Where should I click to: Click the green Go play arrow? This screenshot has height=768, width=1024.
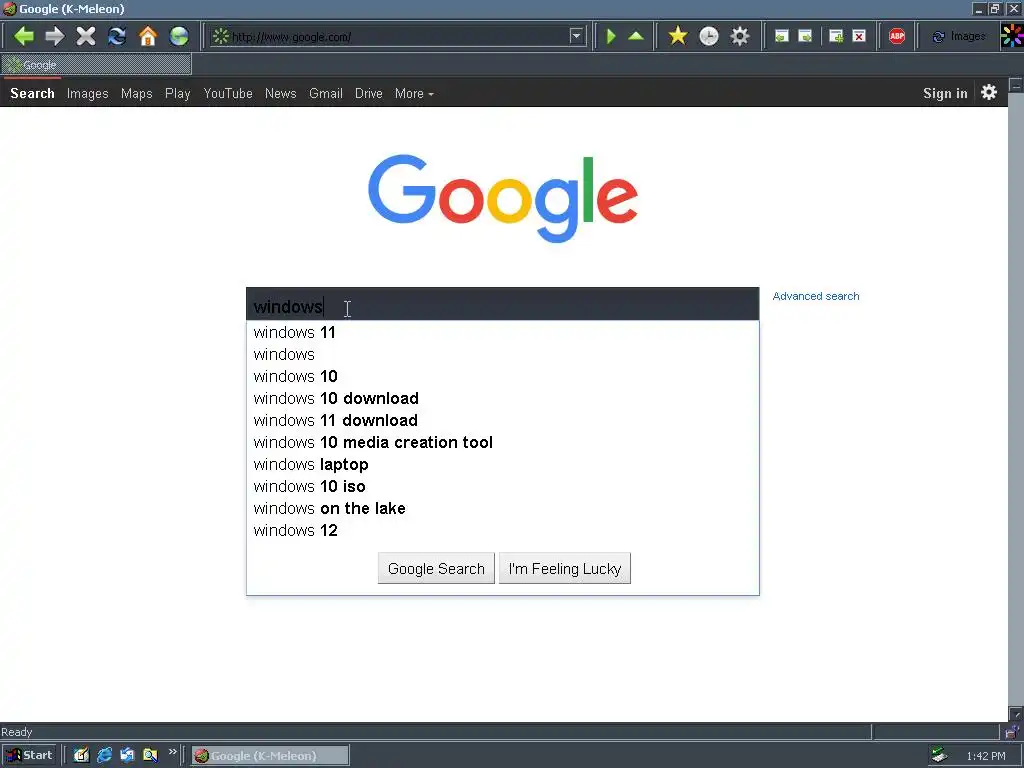pos(611,36)
